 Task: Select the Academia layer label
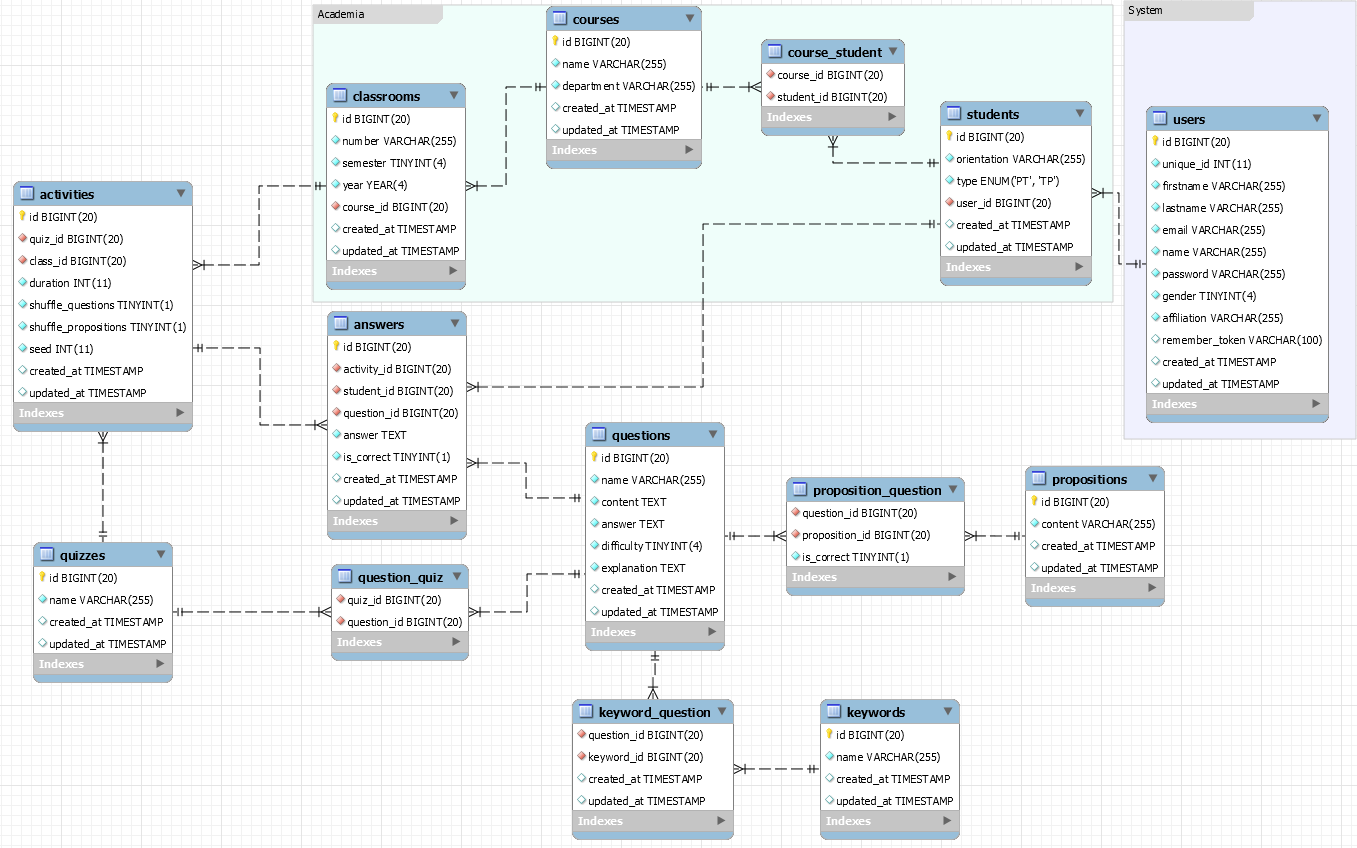tap(341, 14)
